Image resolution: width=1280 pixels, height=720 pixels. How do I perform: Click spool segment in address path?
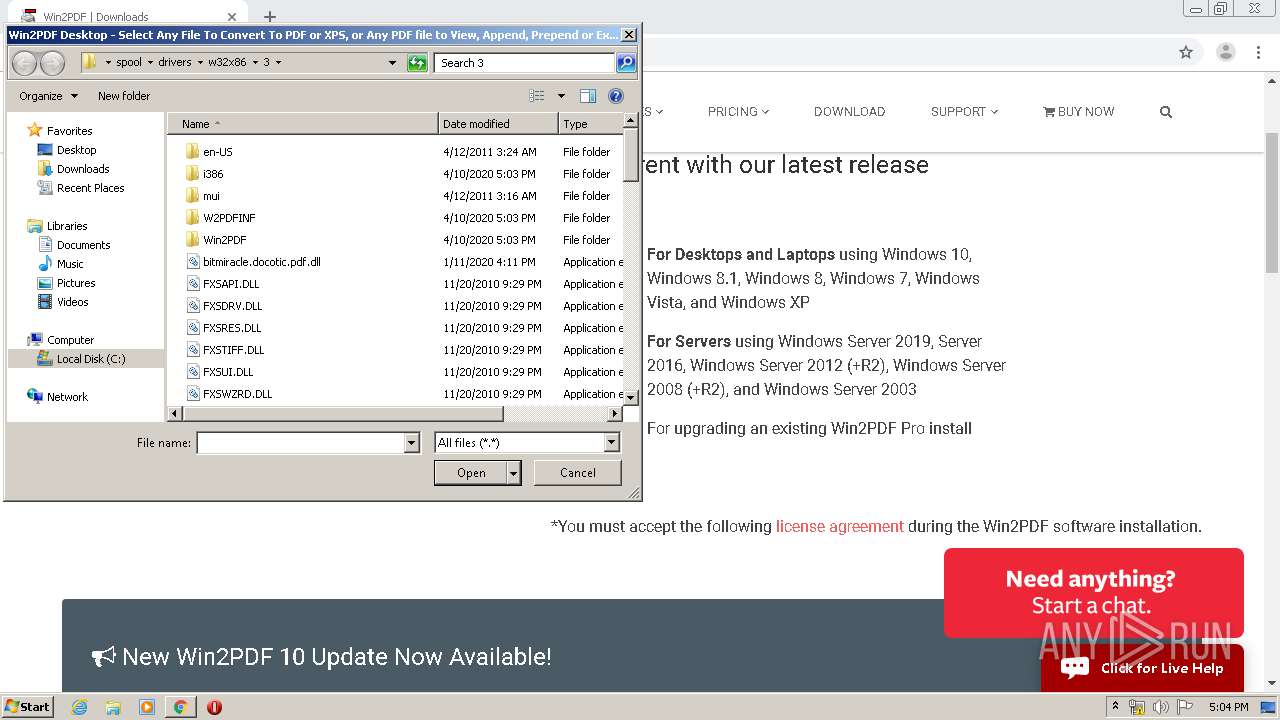pos(129,63)
